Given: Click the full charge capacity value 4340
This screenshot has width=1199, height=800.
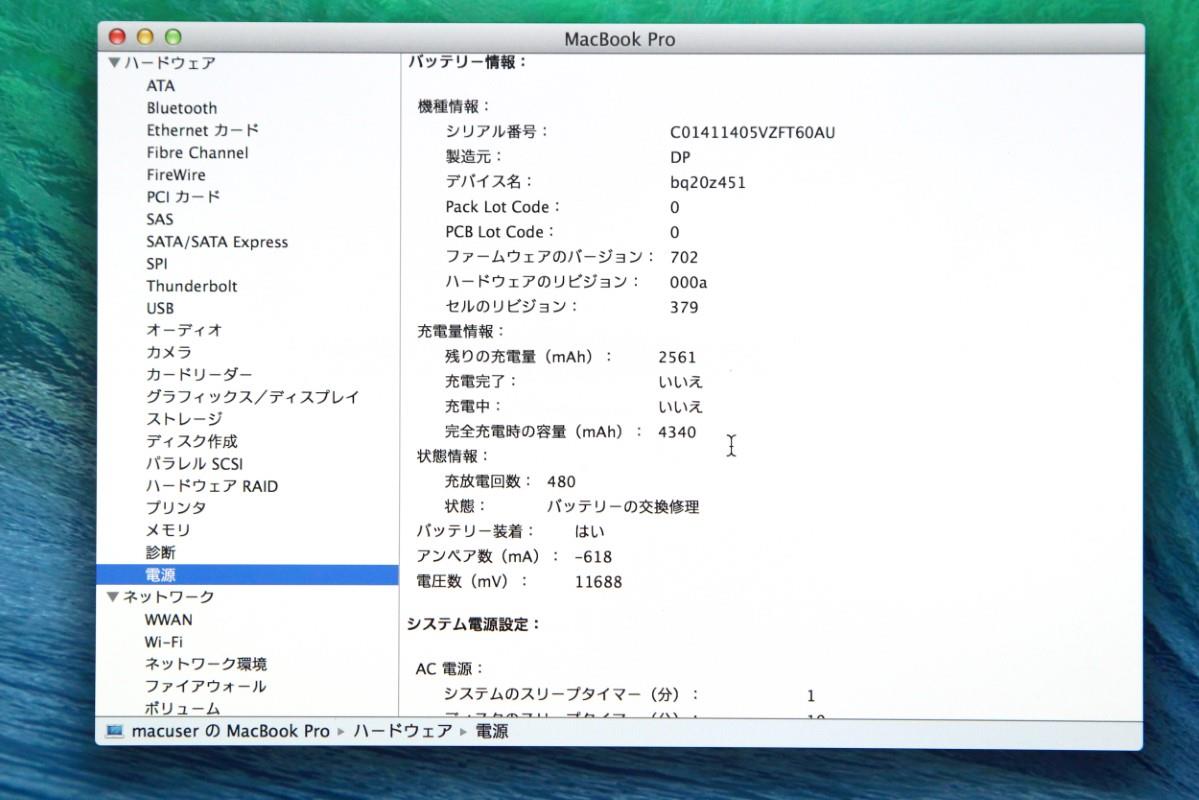Looking at the screenshot, I should coord(677,432).
